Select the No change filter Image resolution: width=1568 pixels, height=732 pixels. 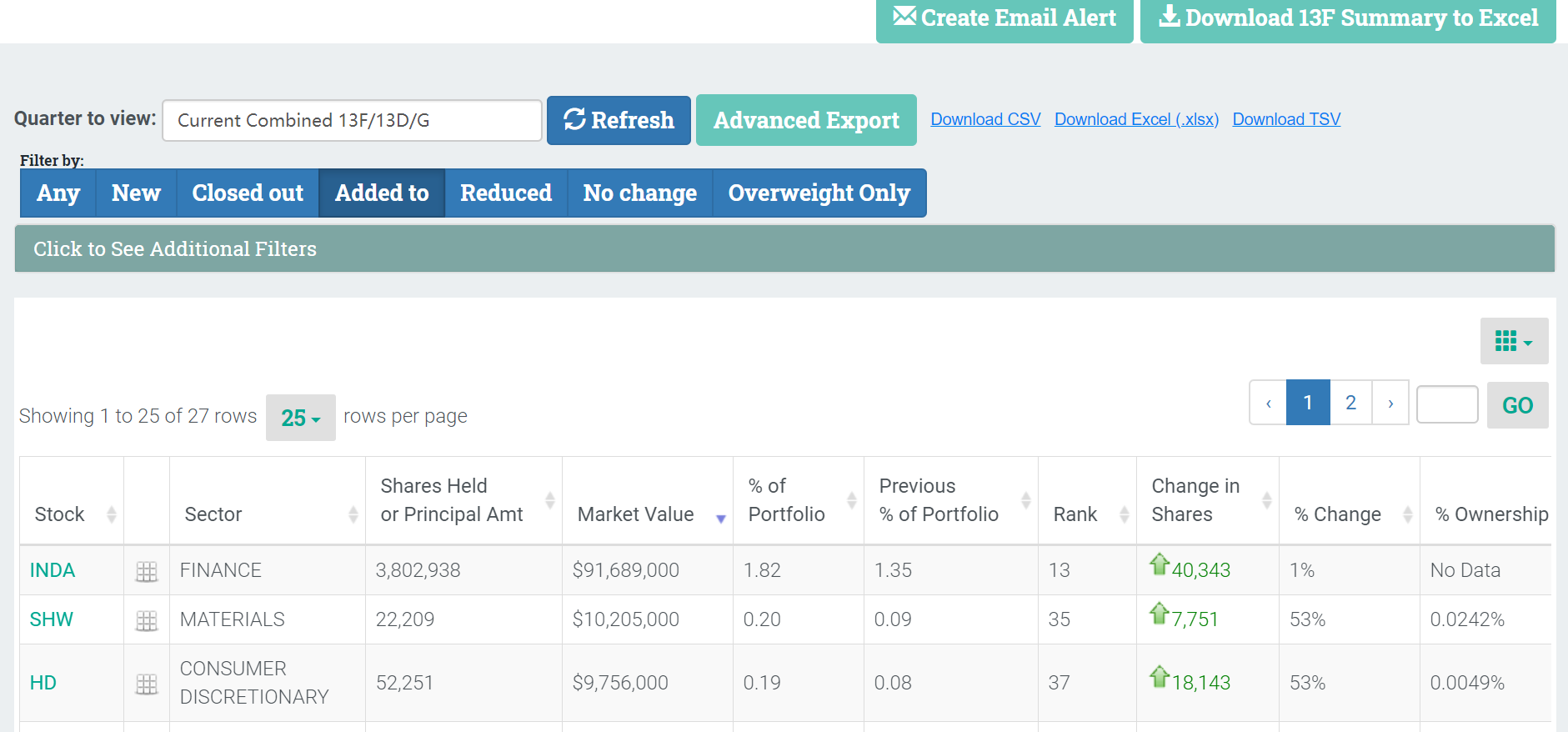point(640,193)
